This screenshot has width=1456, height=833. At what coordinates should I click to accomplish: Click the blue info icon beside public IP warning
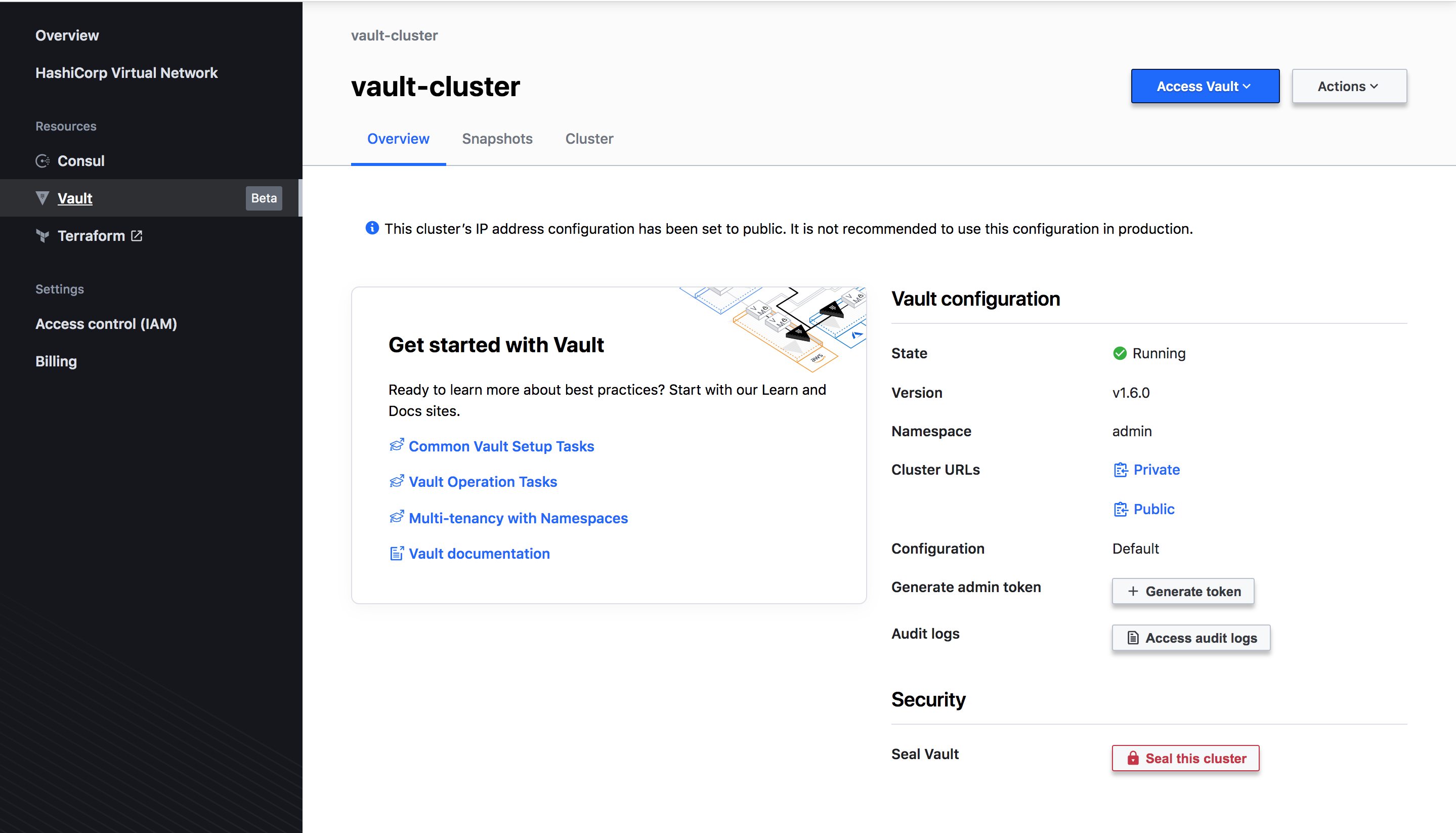point(372,228)
